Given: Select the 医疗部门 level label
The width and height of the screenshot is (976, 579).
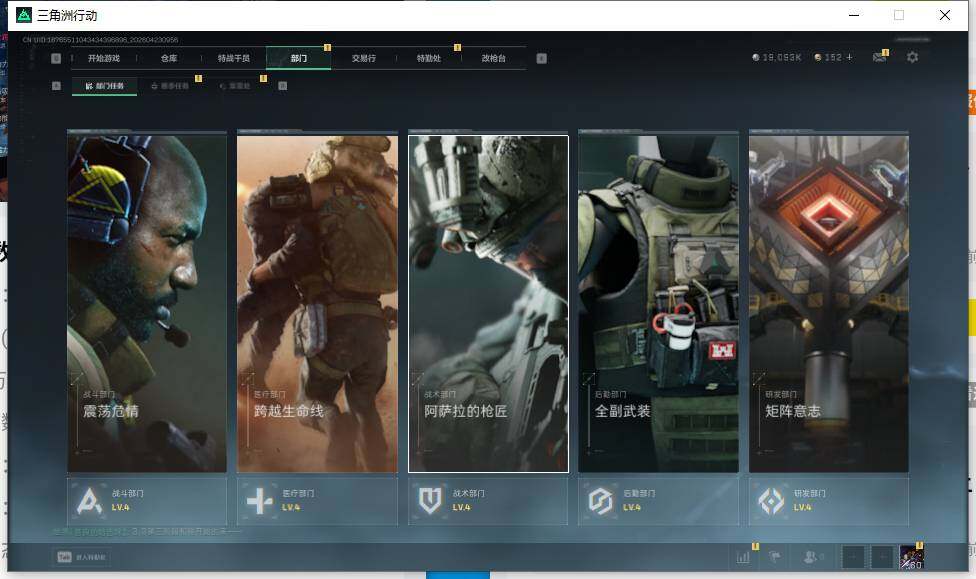Looking at the screenshot, I should (291, 507).
